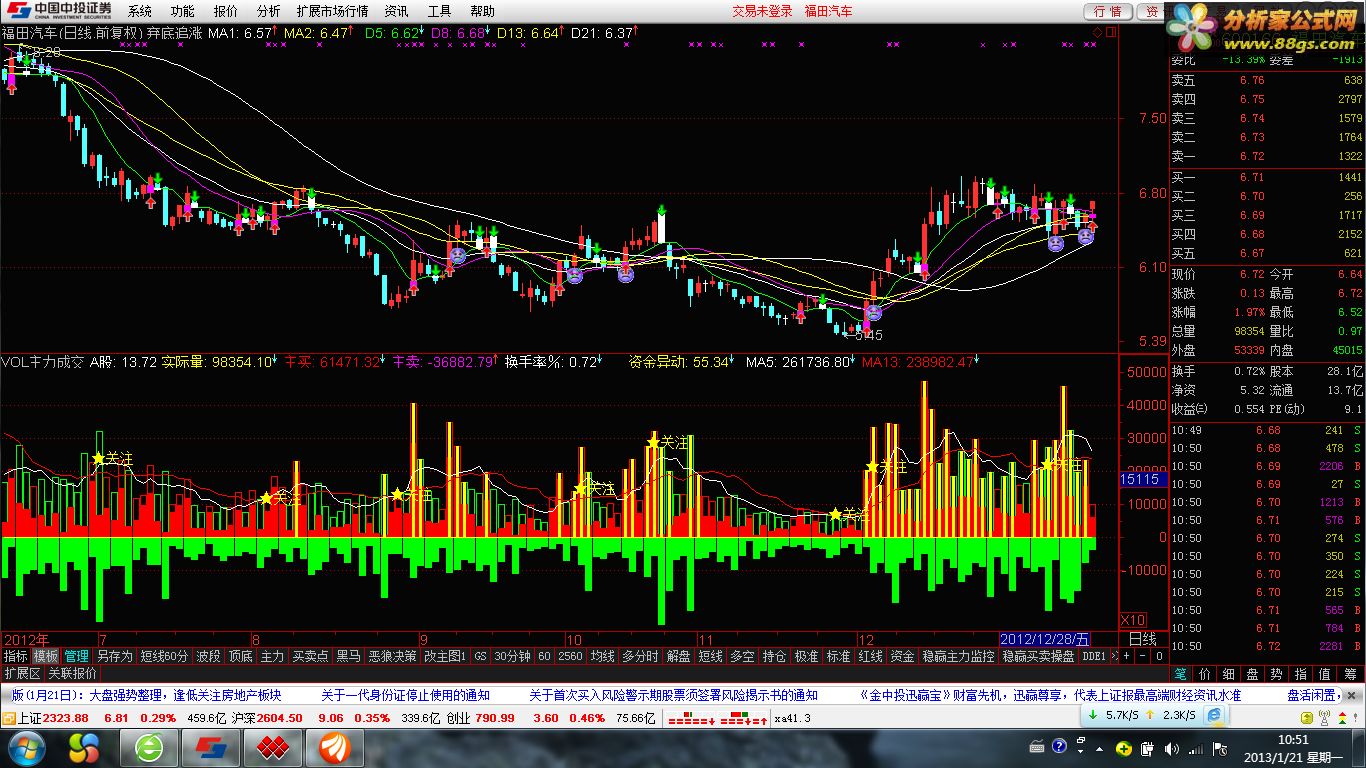Switch to the GS template
The image size is (1366, 768).
point(480,656)
